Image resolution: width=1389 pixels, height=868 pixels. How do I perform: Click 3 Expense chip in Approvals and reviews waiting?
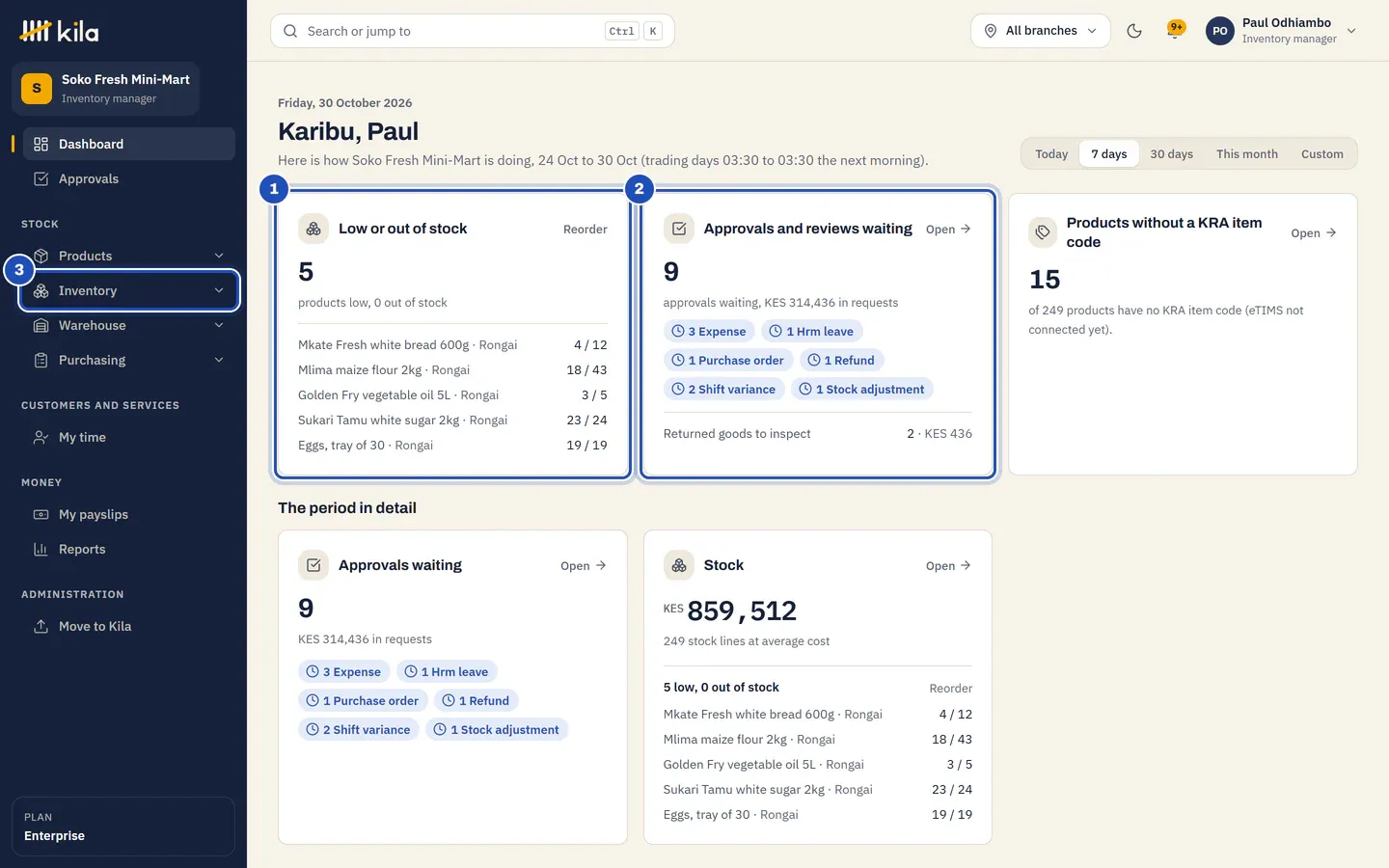click(x=709, y=332)
